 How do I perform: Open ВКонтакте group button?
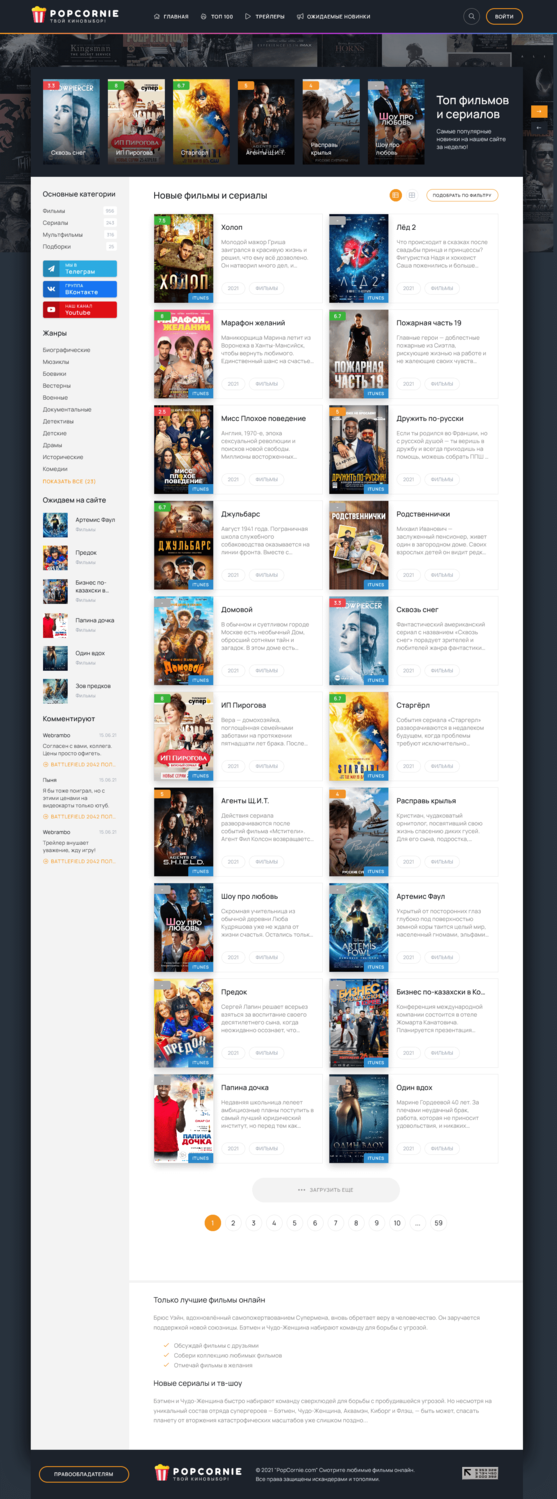click(x=79, y=289)
